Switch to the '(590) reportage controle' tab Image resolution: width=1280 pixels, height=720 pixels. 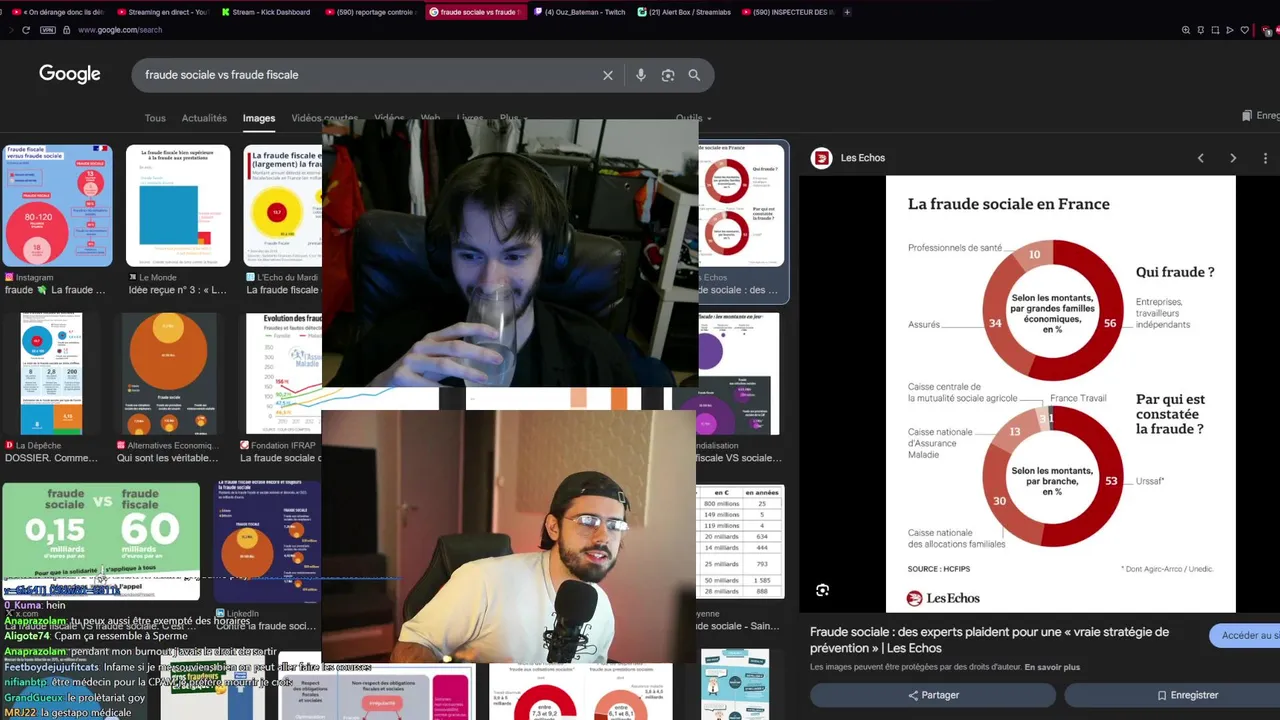point(370,12)
